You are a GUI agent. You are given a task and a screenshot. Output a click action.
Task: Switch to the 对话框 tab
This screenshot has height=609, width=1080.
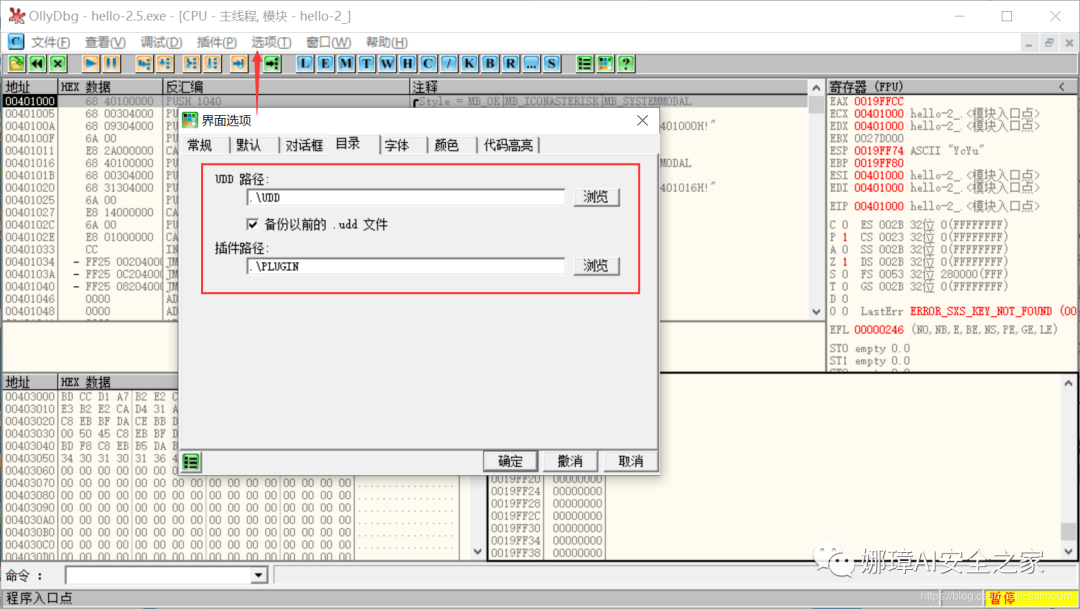point(304,145)
